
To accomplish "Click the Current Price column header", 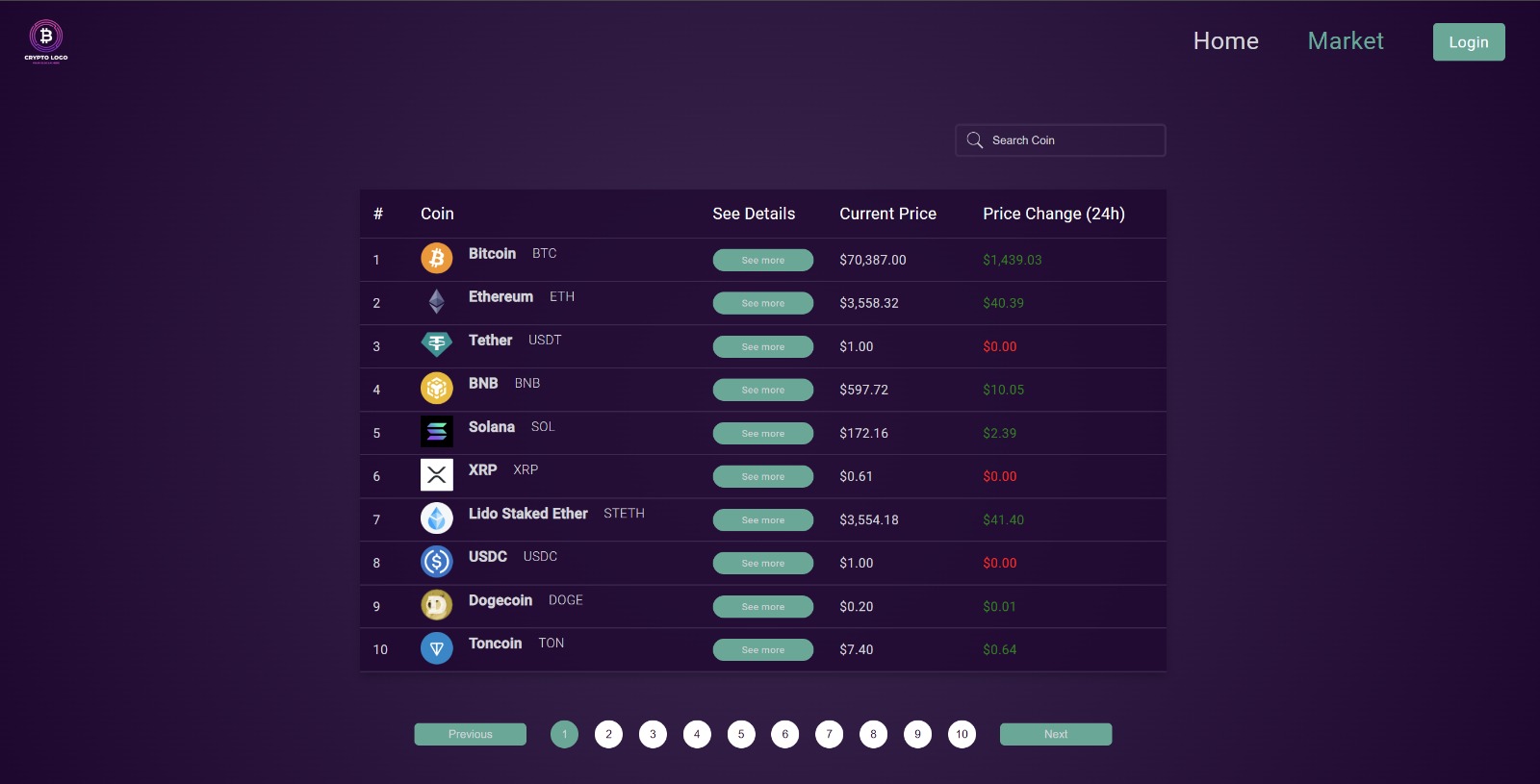I will [x=887, y=214].
